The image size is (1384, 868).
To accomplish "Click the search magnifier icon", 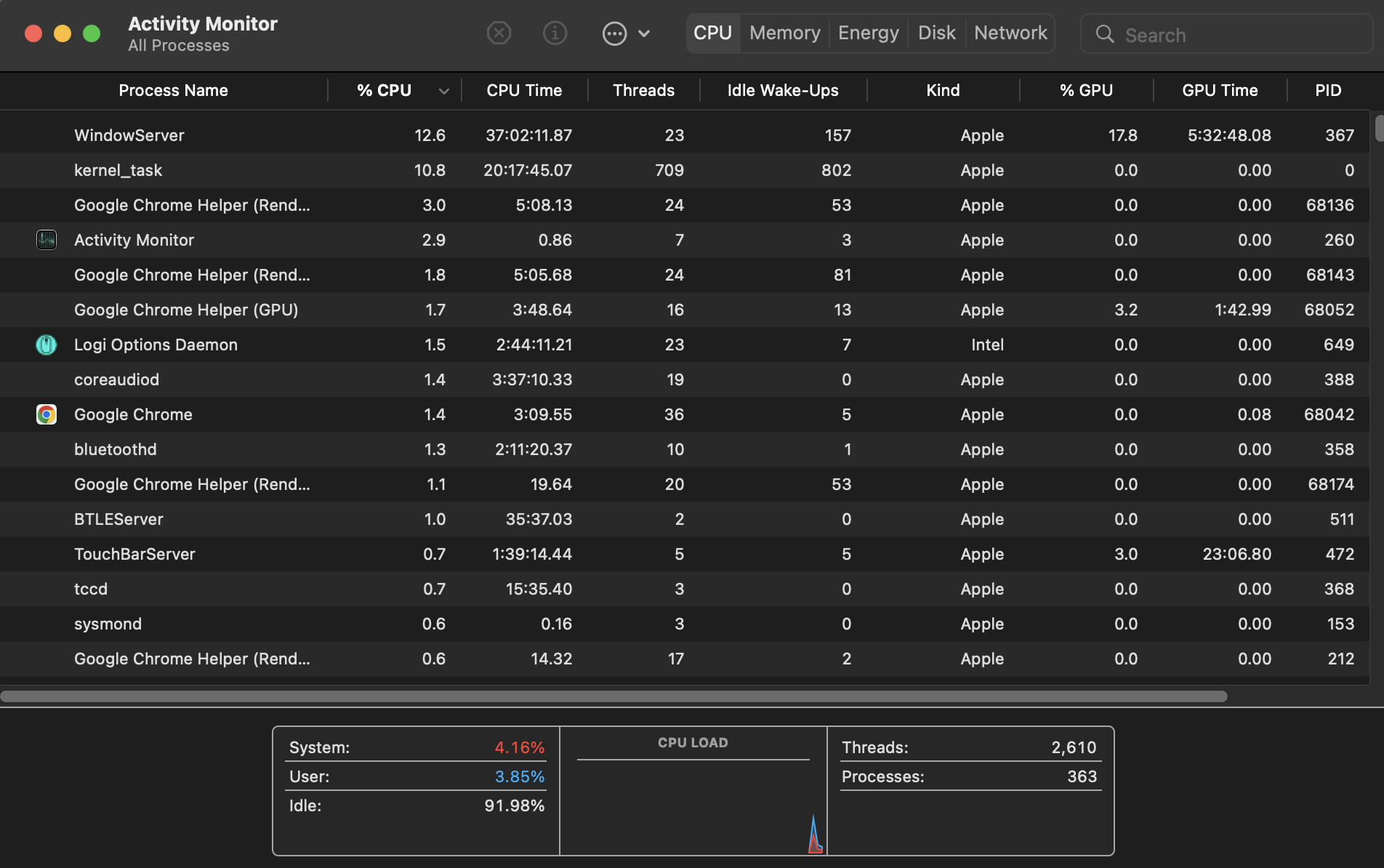I will (1105, 34).
